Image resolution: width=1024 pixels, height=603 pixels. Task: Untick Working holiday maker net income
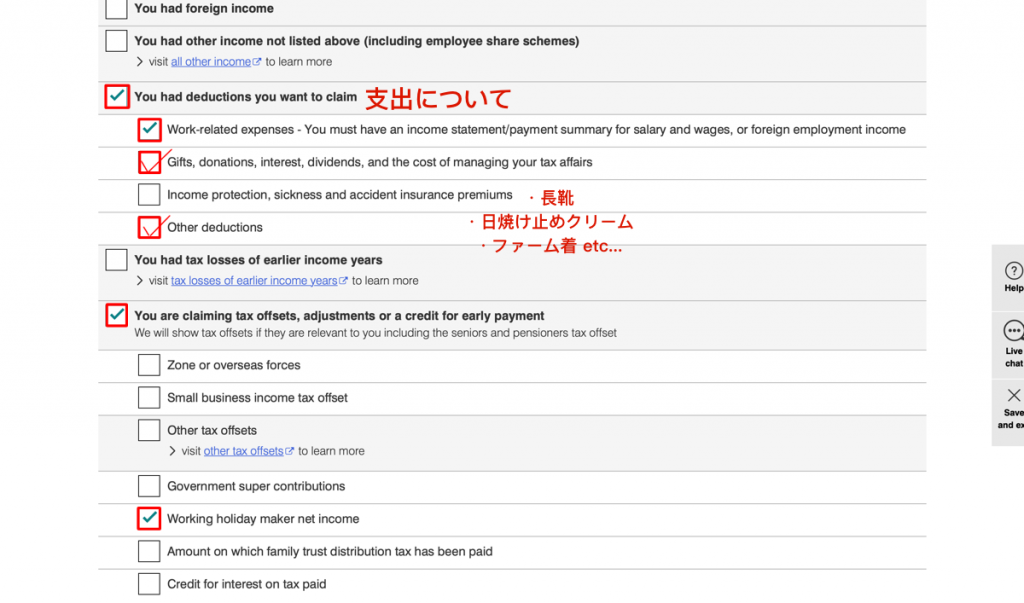coord(149,519)
